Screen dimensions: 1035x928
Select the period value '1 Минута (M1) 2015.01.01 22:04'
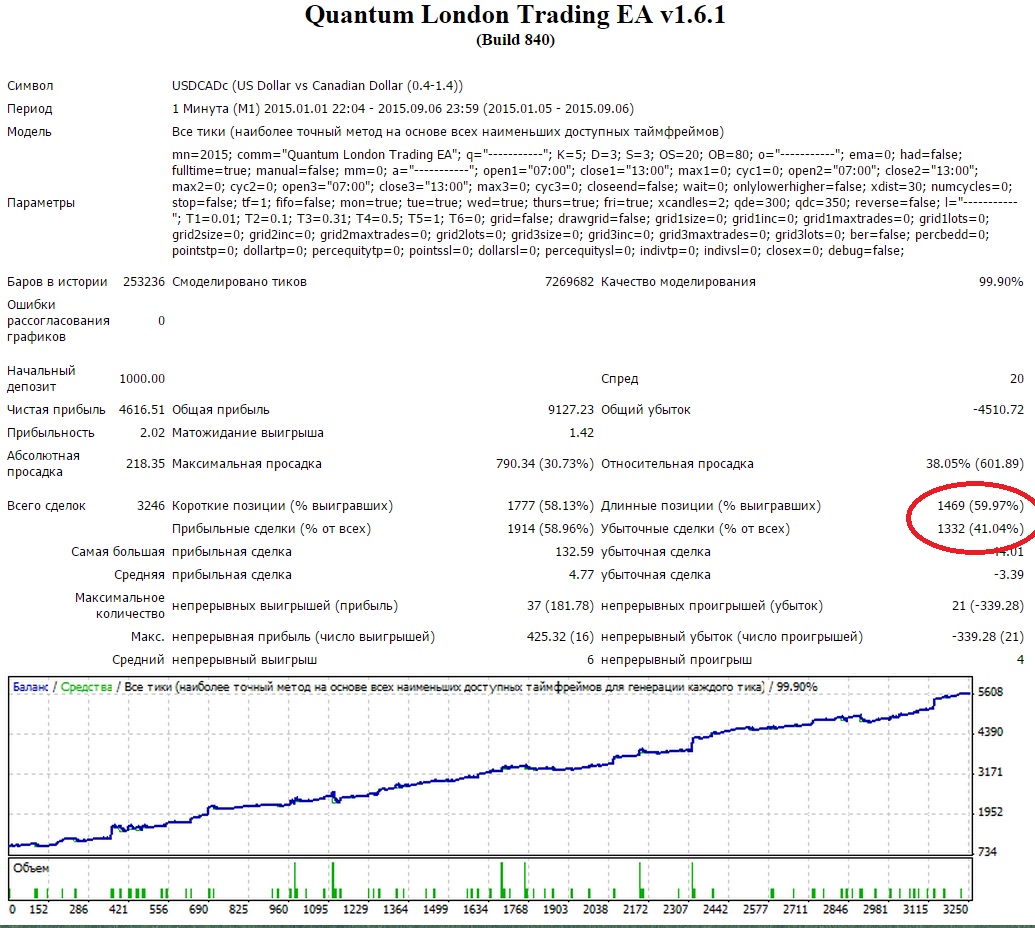point(269,109)
